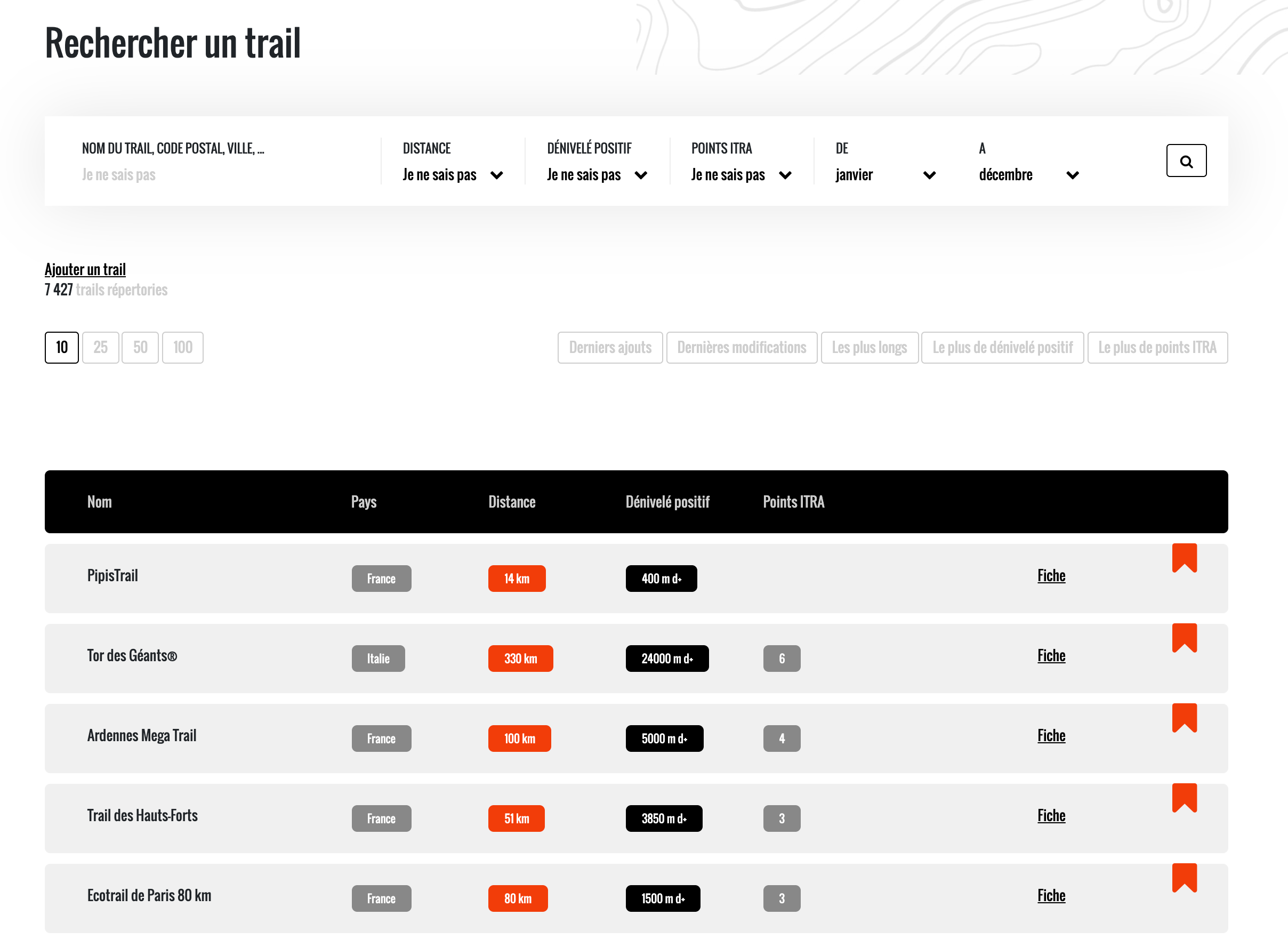Click the Pays column header
1288x939 pixels.
point(364,502)
